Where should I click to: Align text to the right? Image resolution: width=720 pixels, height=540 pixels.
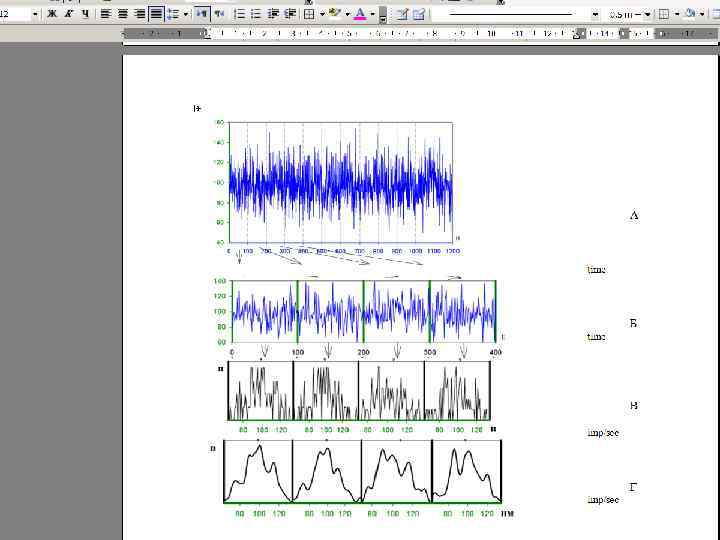click(x=140, y=14)
